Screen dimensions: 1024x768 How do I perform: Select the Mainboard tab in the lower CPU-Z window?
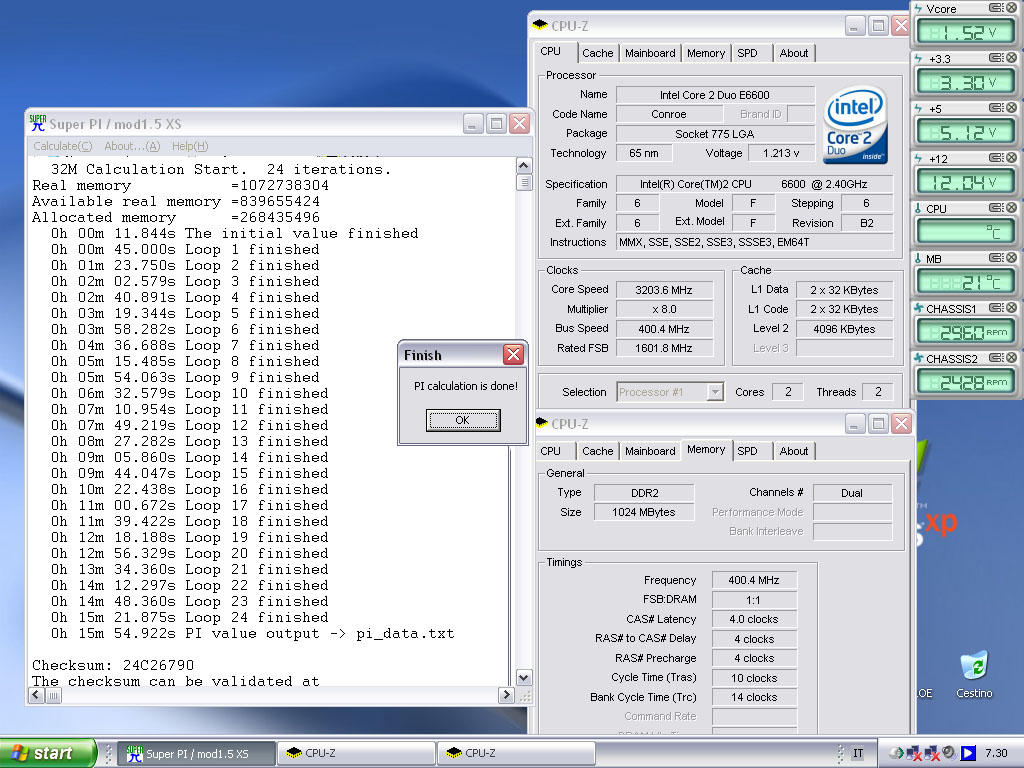(650, 451)
